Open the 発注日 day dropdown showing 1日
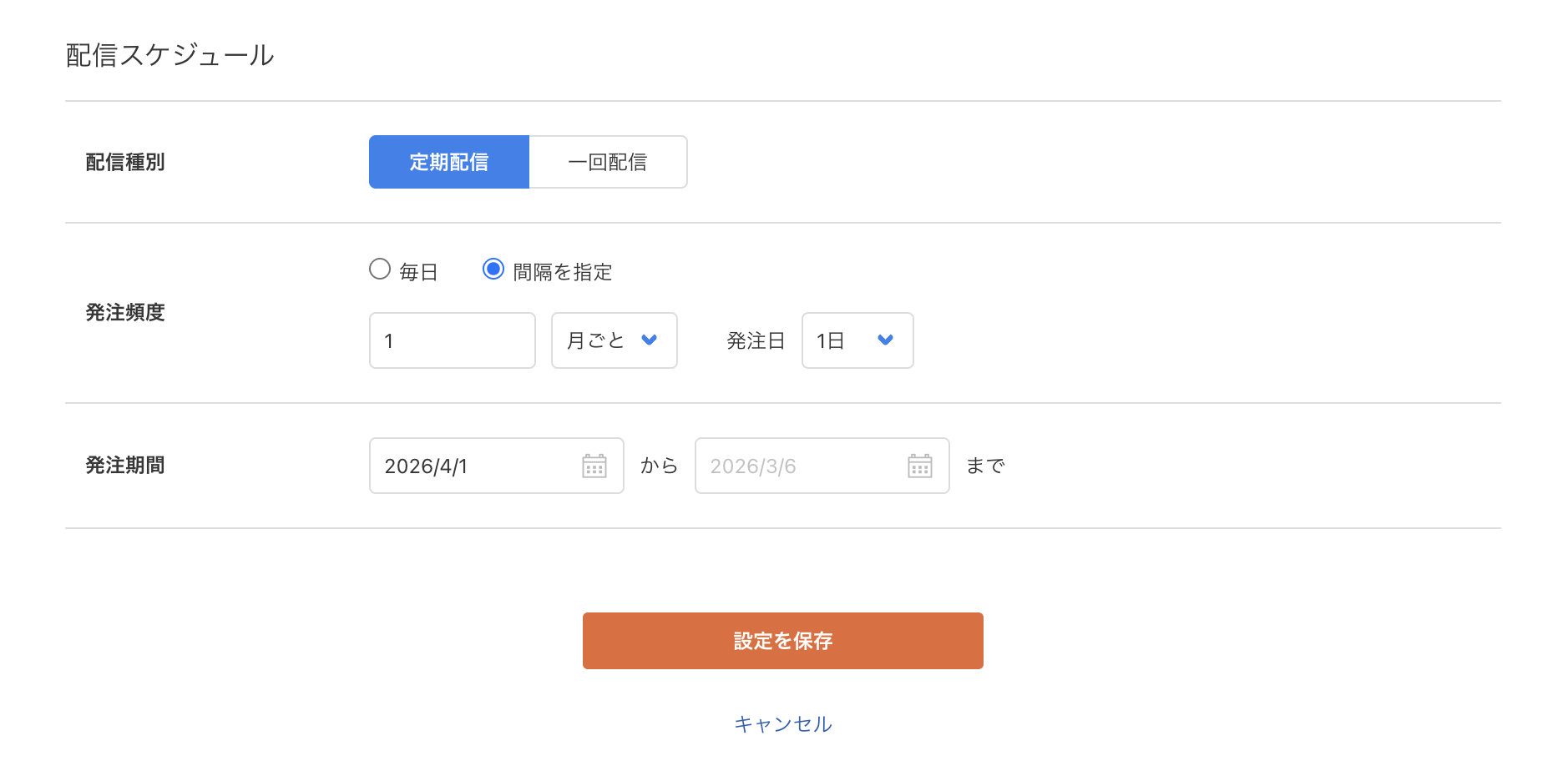This screenshot has height=766, width=1568. coord(857,340)
